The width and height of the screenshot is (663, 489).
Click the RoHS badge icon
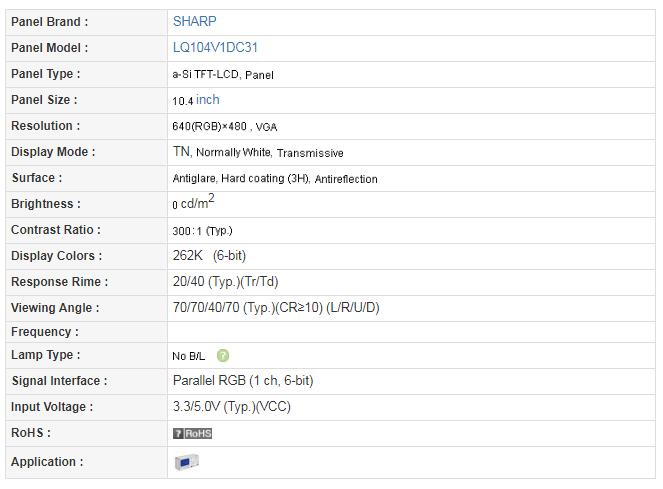[x=192, y=433]
